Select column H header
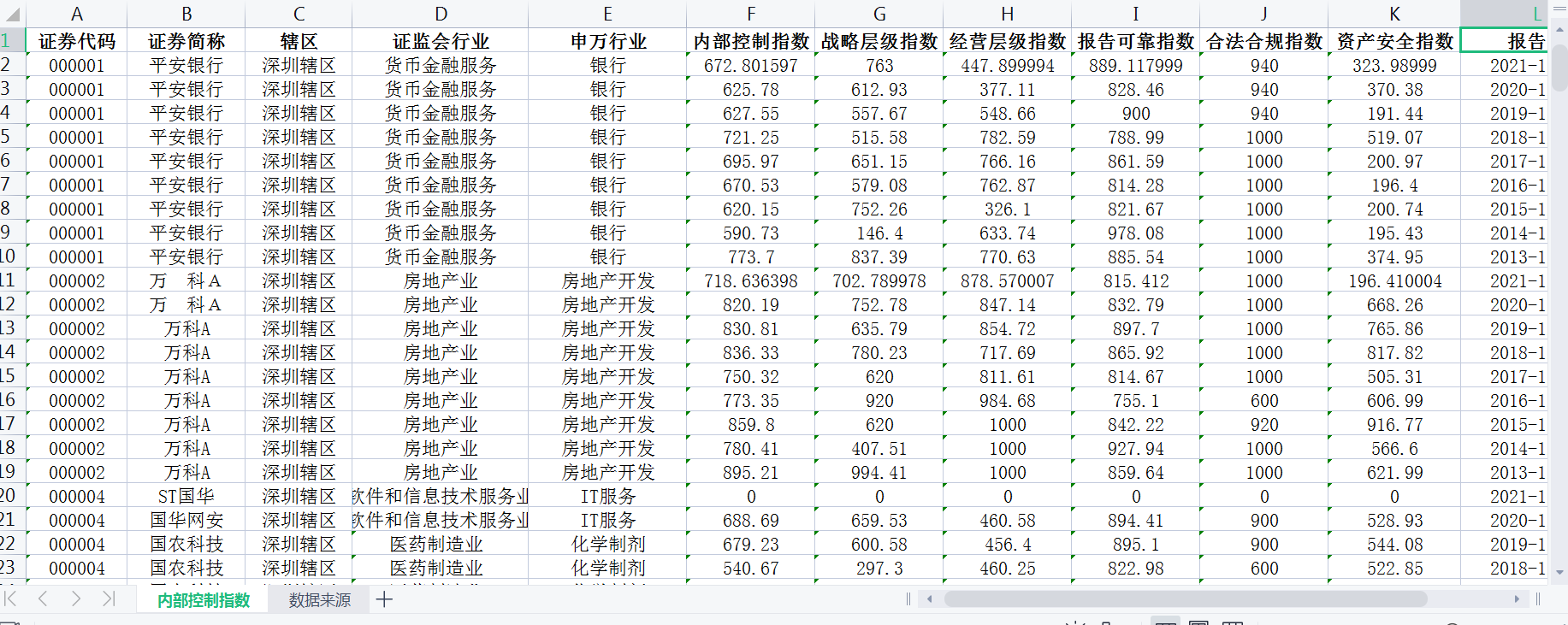1568x625 pixels. (x=1008, y=15)
